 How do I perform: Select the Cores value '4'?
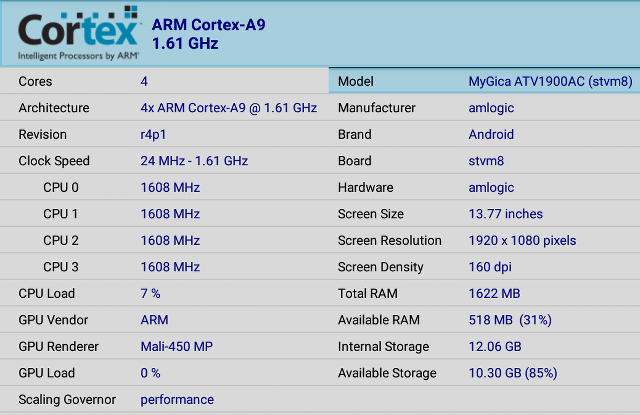tap(144, 81)
